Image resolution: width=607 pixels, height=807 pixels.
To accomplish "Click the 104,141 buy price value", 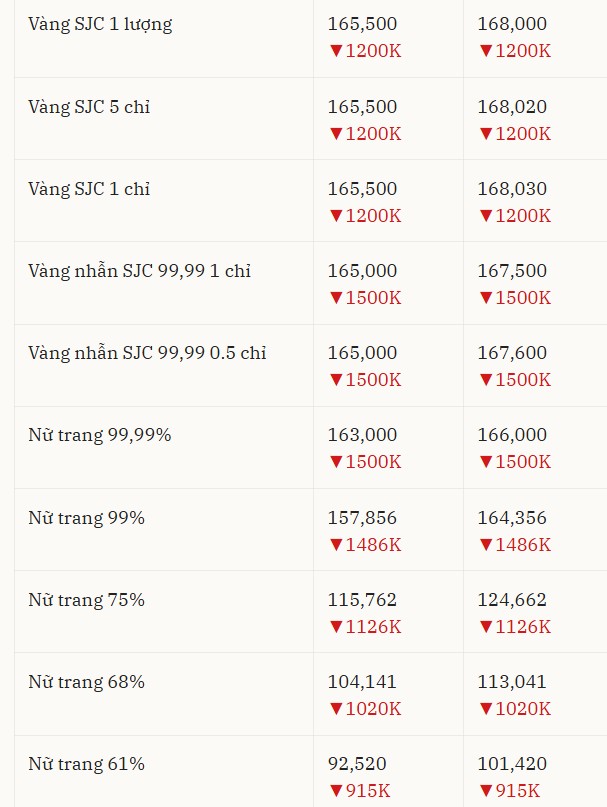I will pyautogui.click(x=362, y=682).
